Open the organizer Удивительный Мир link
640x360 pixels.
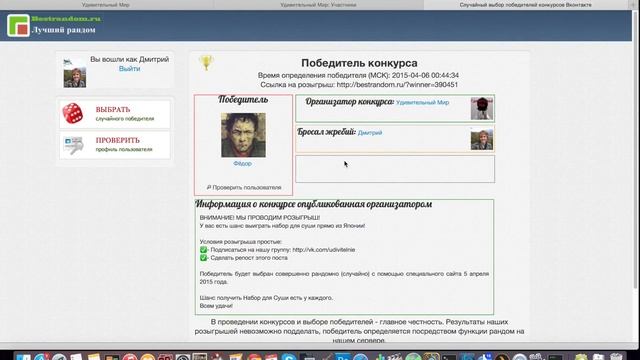[x=422, y=102]
